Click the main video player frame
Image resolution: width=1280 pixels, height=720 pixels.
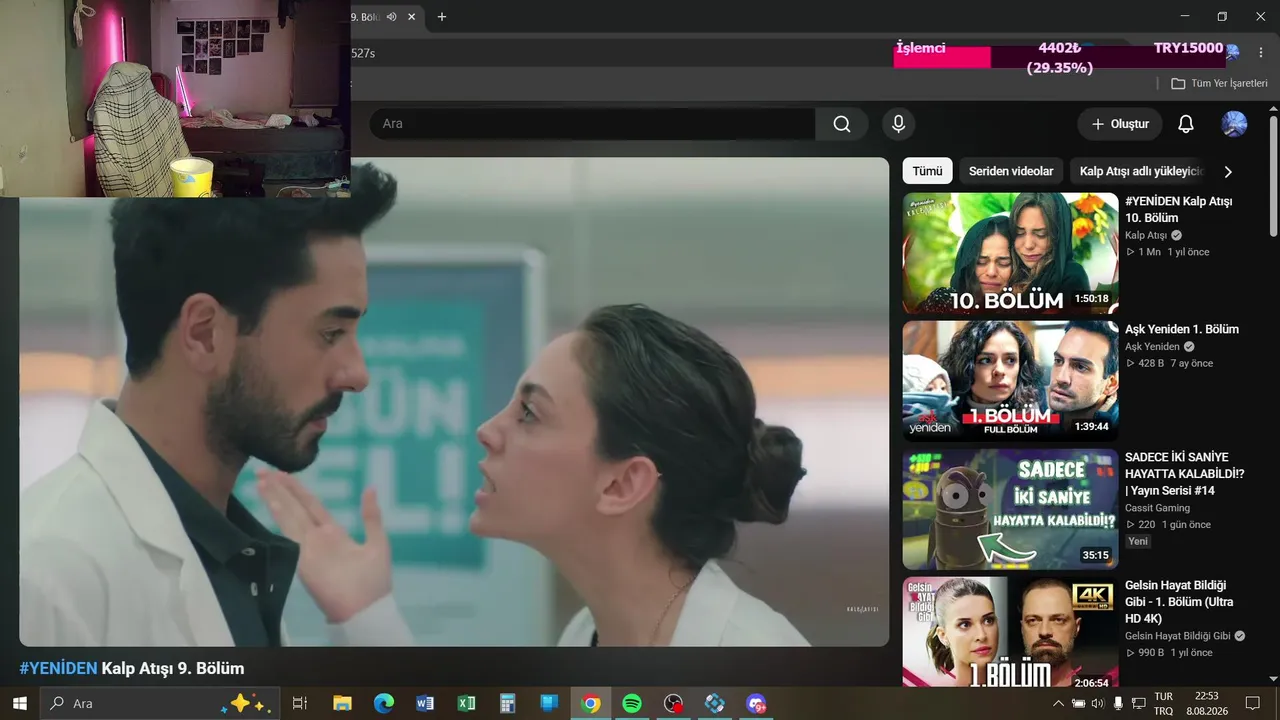454,402
